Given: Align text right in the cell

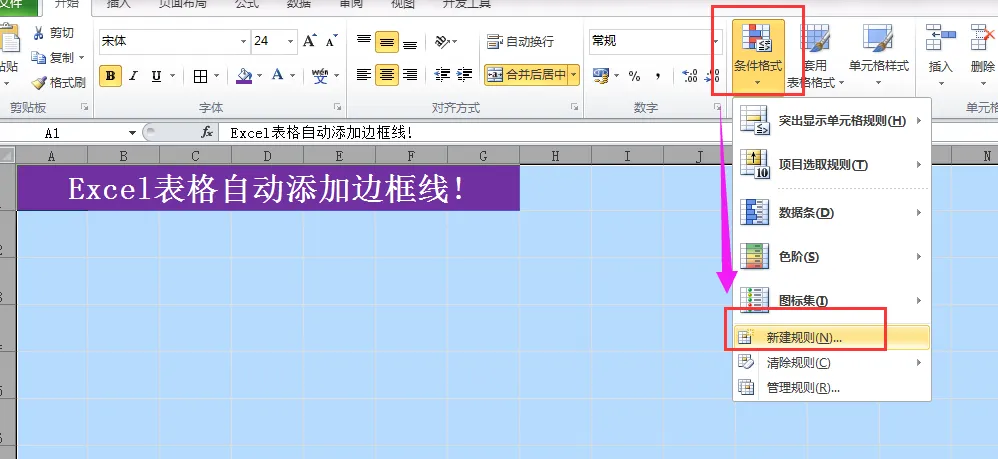Looking at the screenshot, I should coord(410,75).
